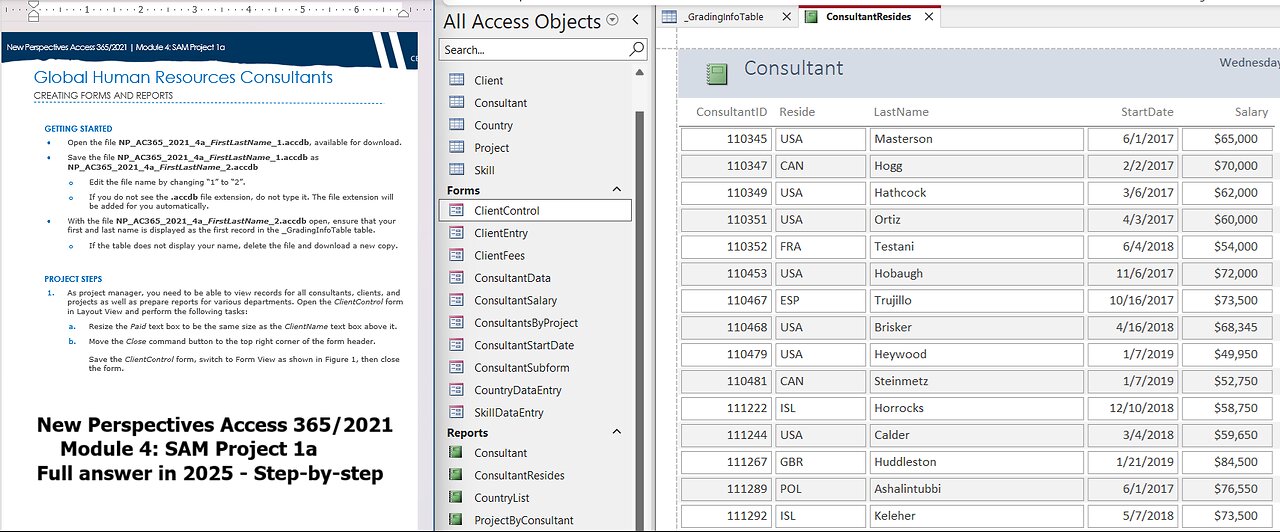Click the LastName cell Masterson
1280x532 pixels.
pyautogui.click(x=977, y=139)
